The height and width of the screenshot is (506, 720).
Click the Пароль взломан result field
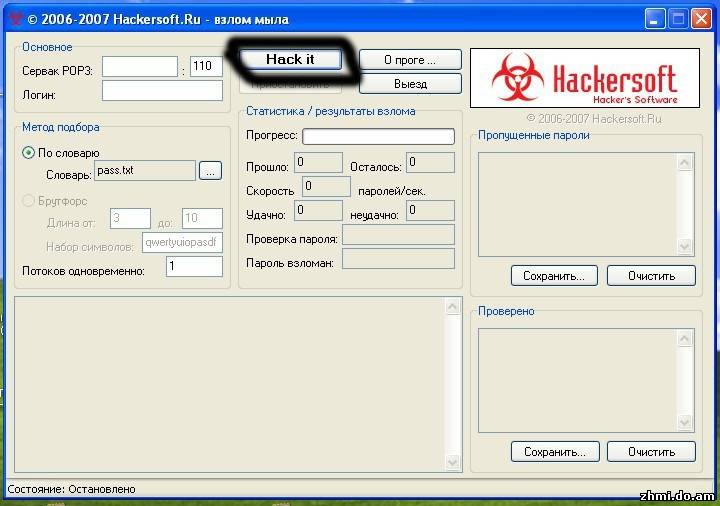tap(399, 259)
